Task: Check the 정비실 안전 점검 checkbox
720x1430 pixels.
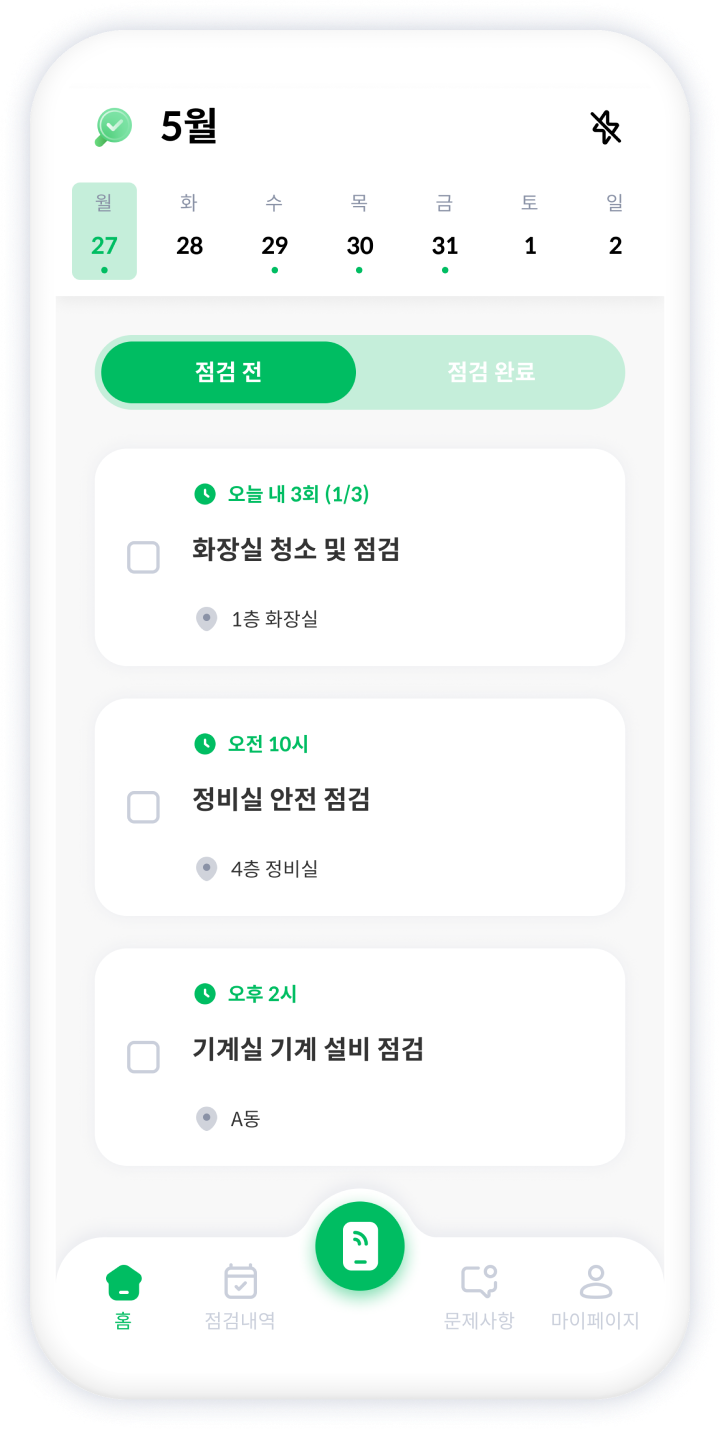Action: tap(144, 807)
